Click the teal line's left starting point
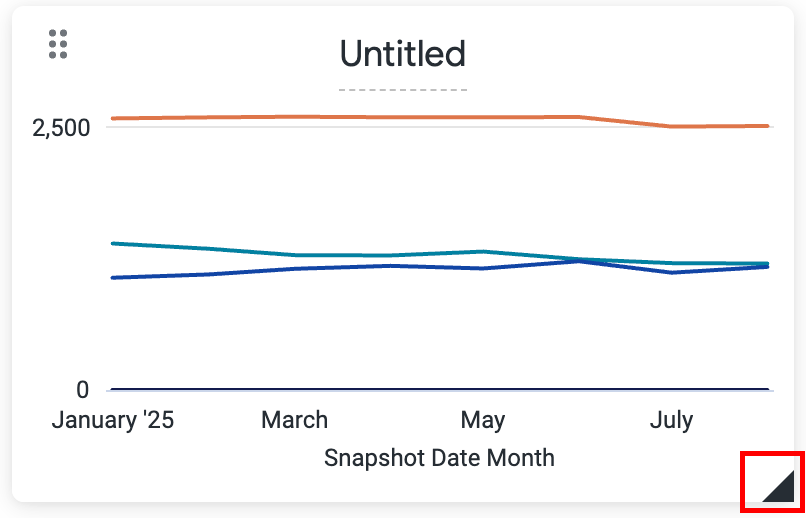 coord(112,243)
